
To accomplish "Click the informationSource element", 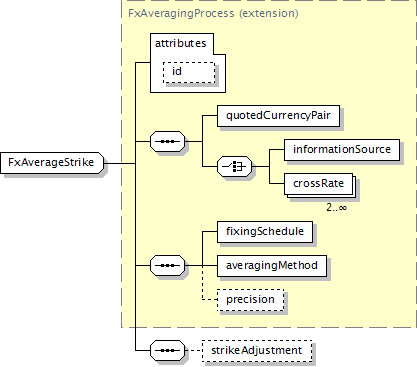I will pyautogui.click(x=342, y=150).
